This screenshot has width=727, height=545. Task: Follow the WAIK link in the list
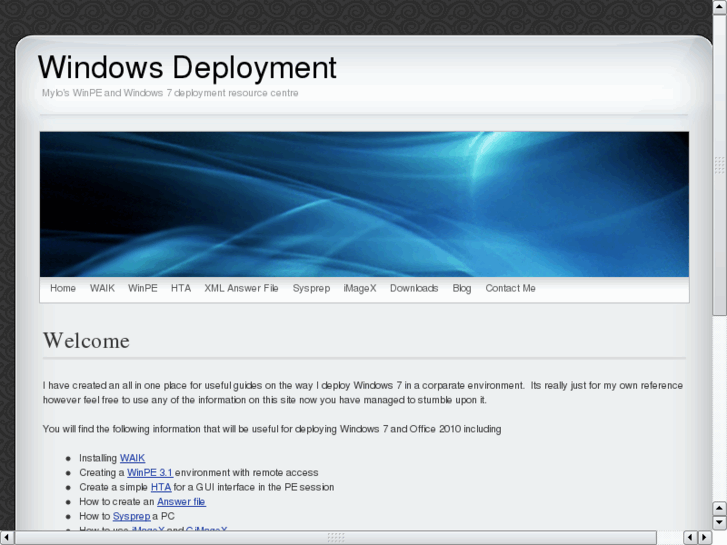pos(132,458)
